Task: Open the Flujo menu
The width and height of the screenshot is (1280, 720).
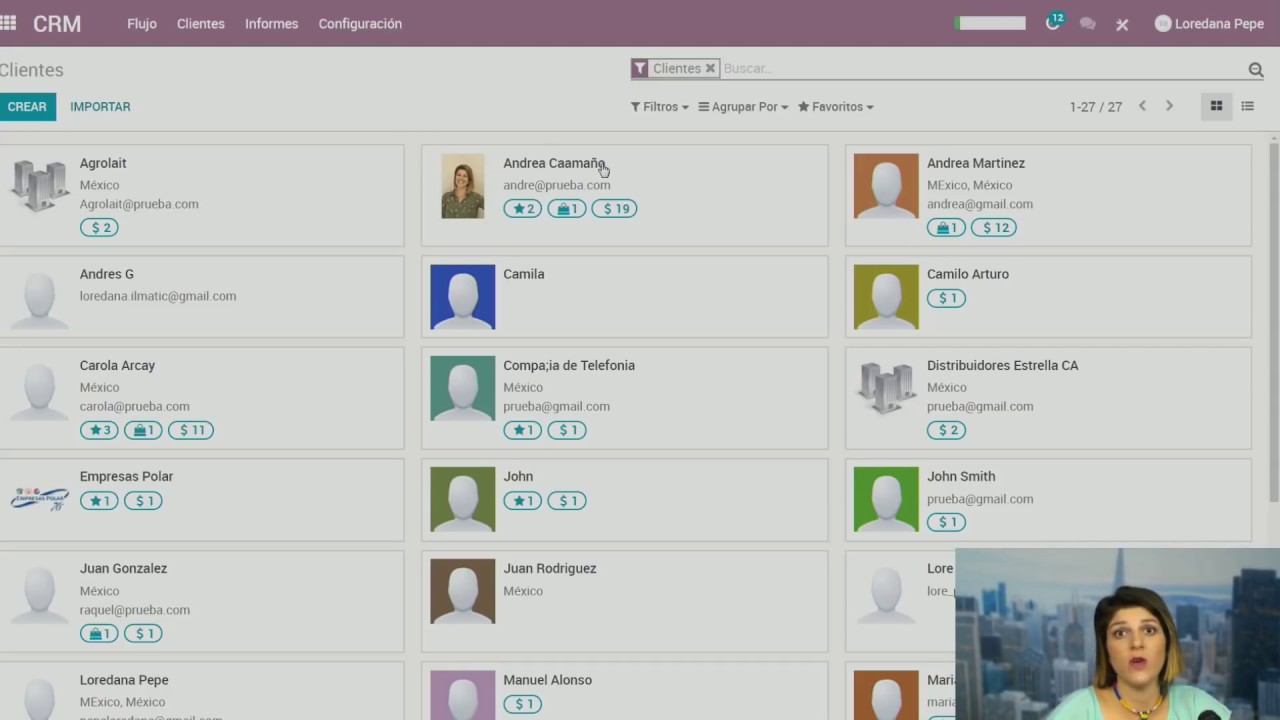Action: coord(142,23)
